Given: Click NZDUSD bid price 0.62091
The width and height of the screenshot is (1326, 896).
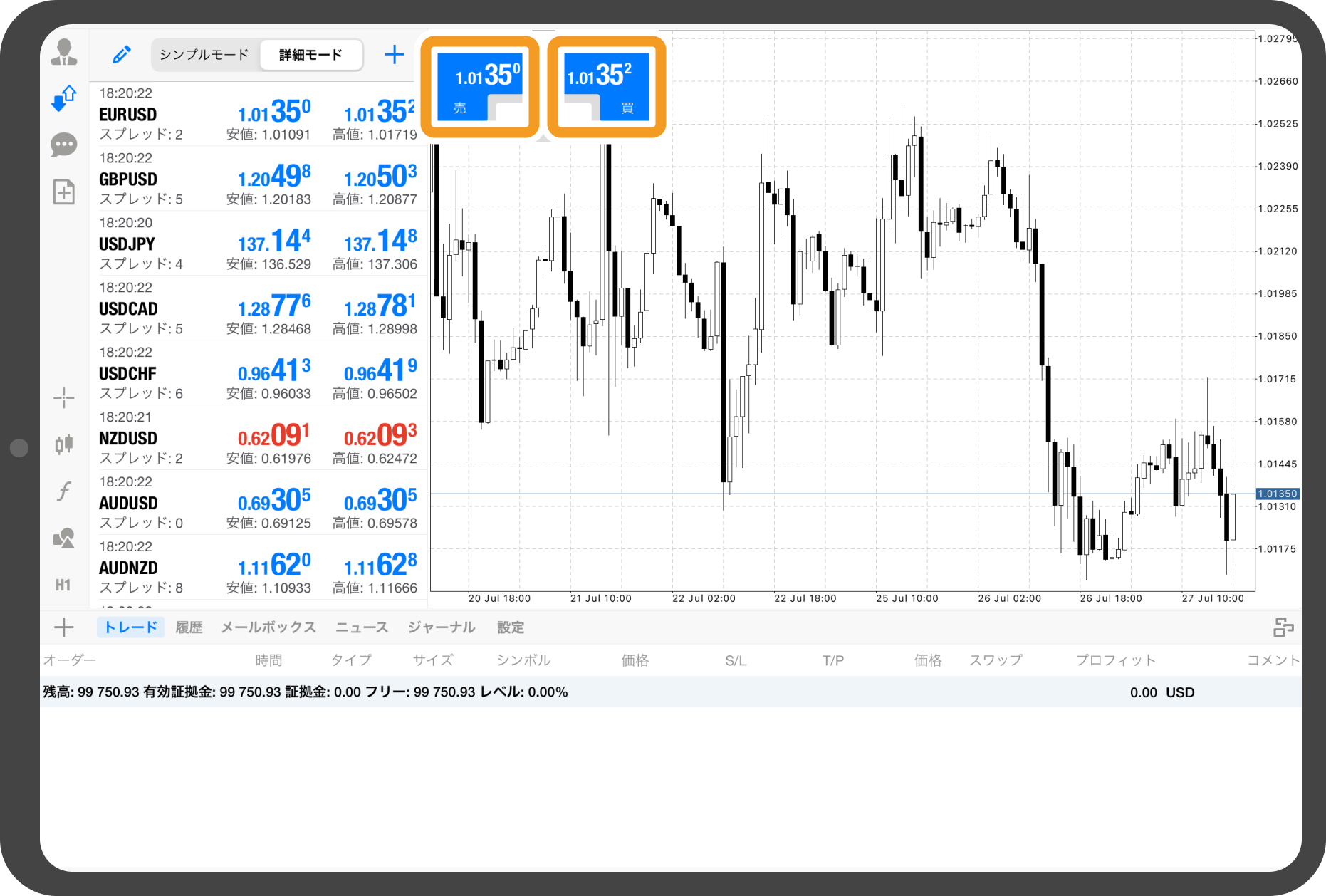Looking at the screenshot, I should click(x=274, y=436).
